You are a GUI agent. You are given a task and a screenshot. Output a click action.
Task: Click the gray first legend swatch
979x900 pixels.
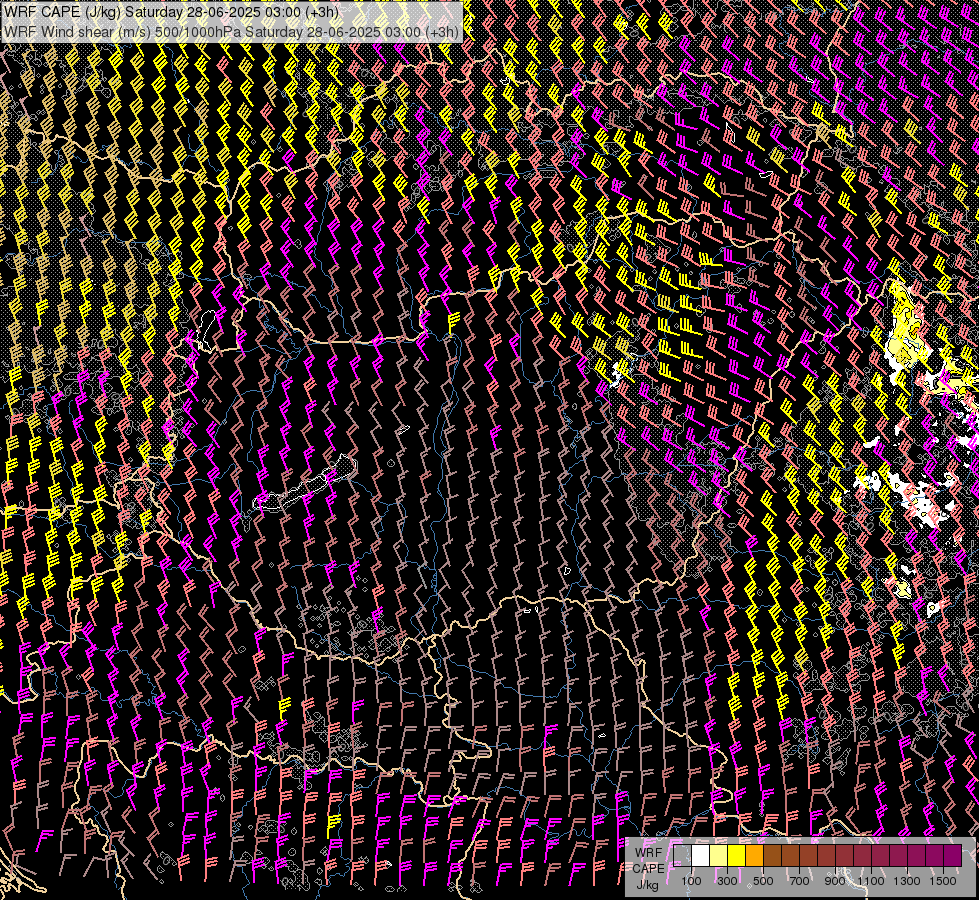(x=682, y=856)
